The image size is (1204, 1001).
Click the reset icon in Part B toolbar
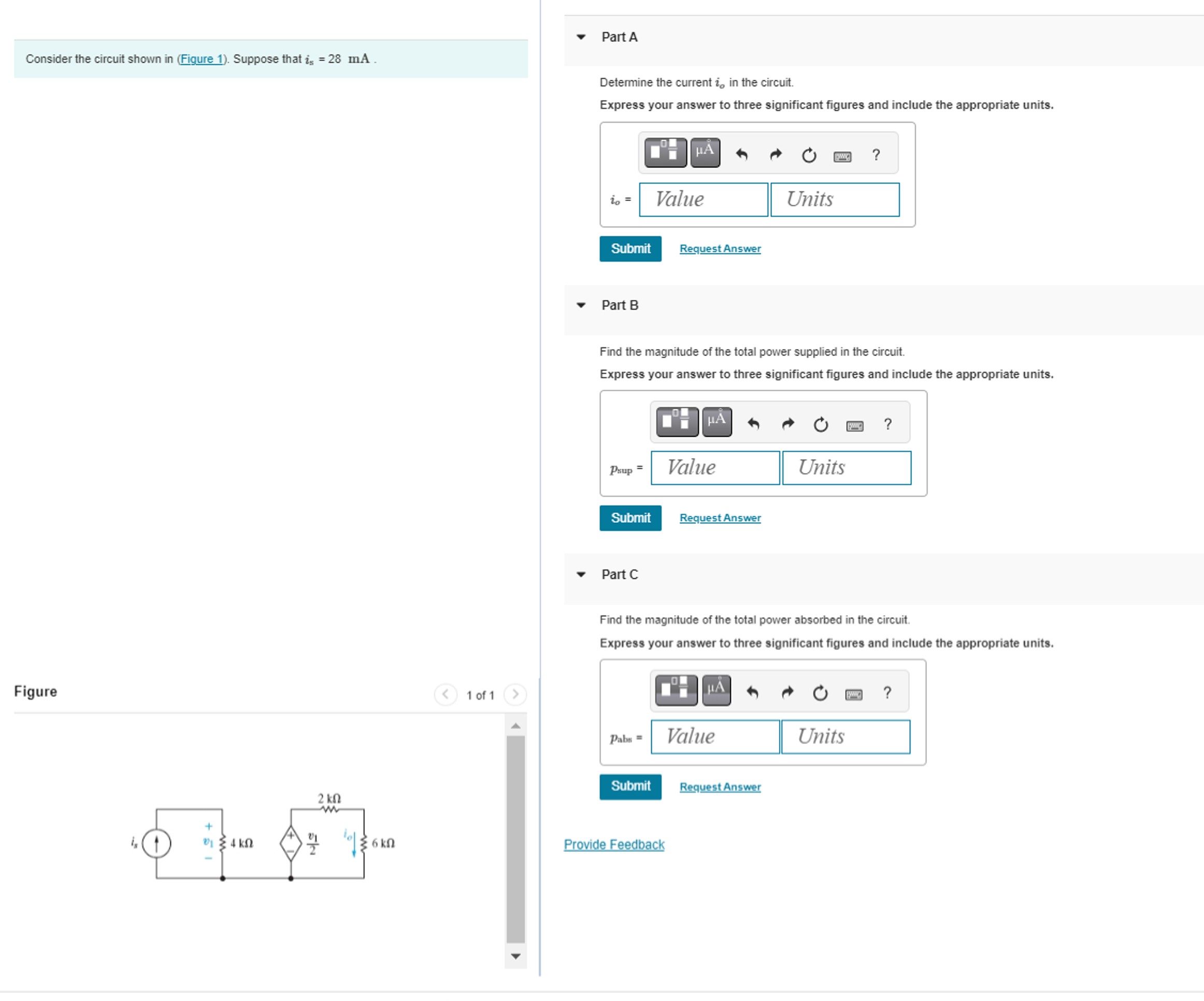(821, 423)
